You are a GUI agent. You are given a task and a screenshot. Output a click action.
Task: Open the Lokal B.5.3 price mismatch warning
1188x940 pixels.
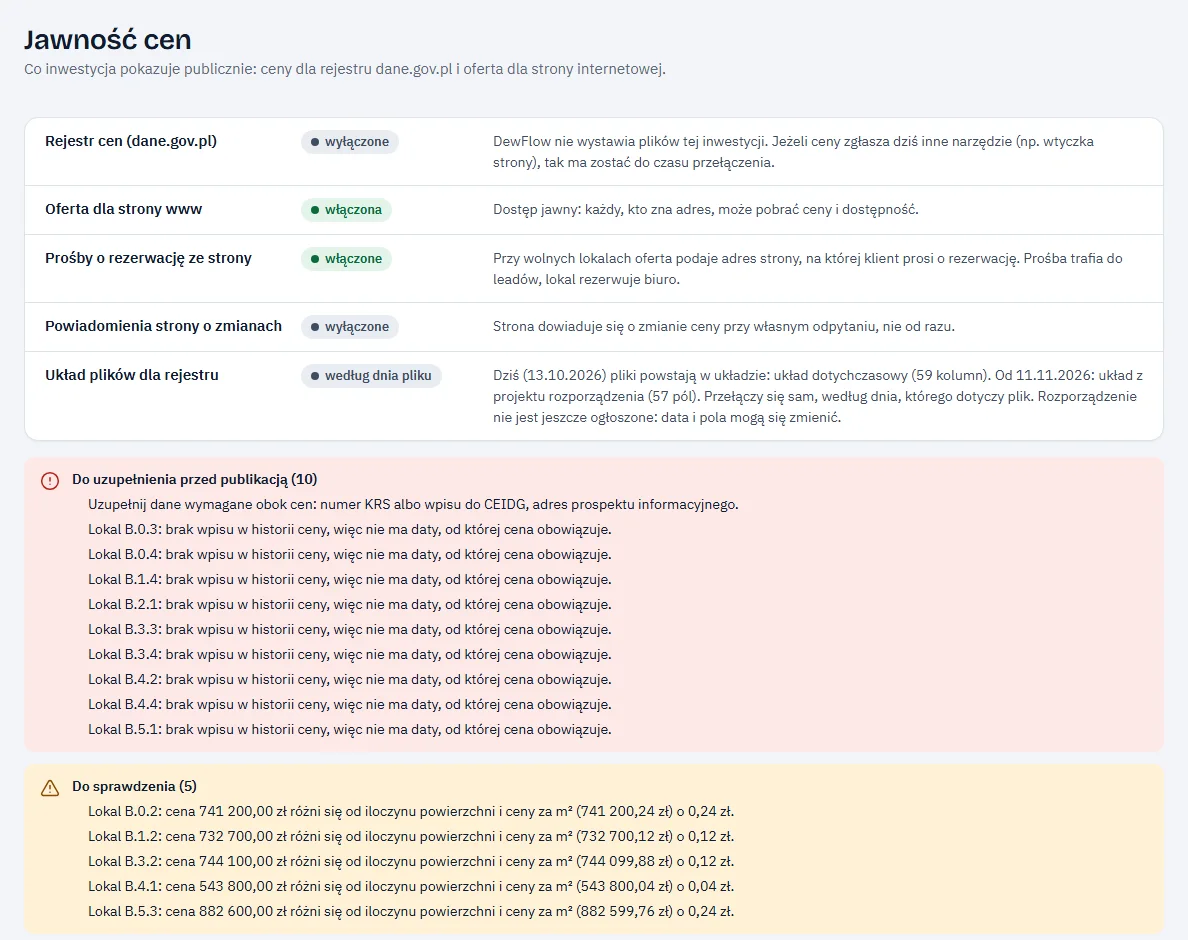click(x=411, y=911)
